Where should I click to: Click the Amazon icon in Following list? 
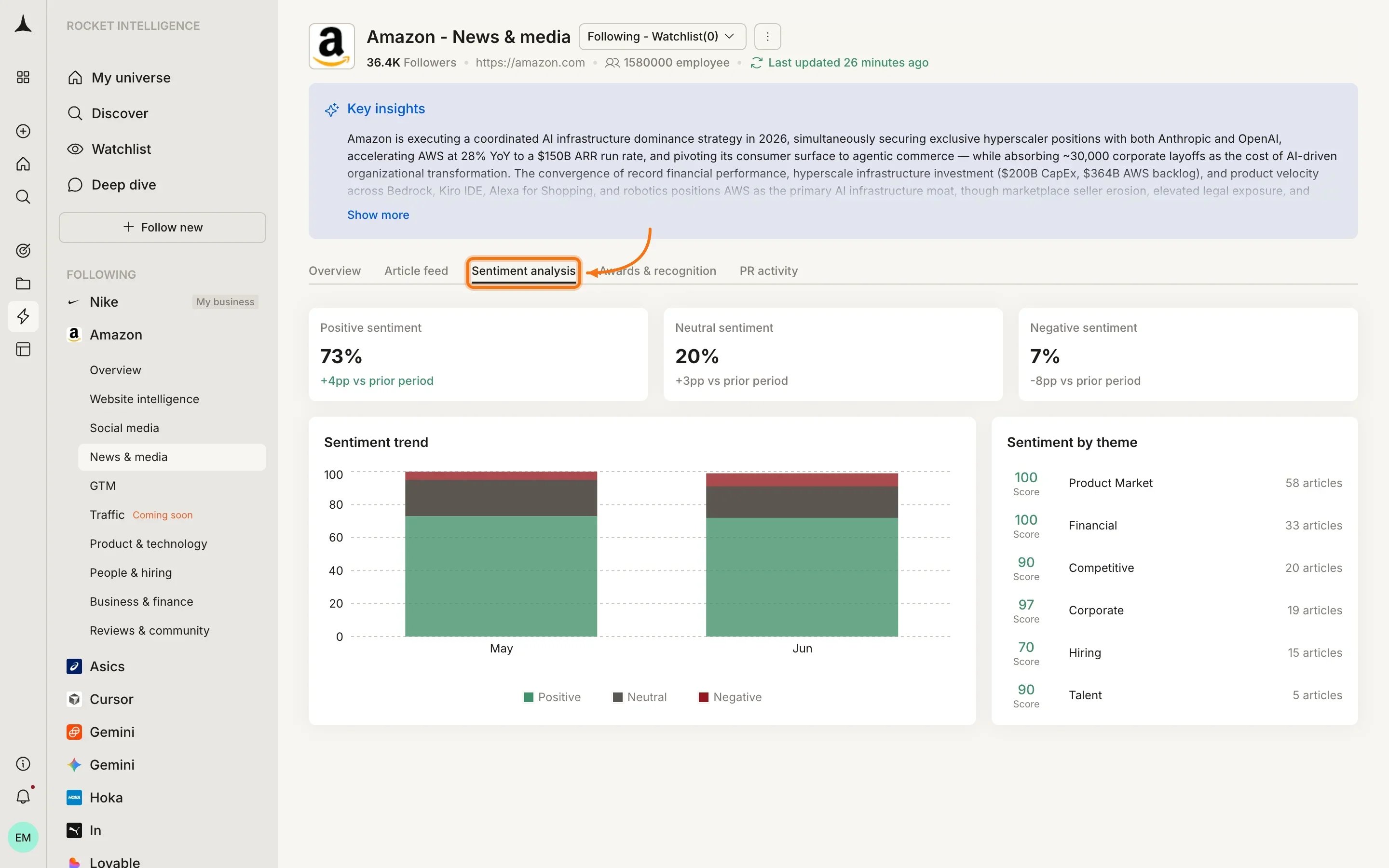pos(74,335)
